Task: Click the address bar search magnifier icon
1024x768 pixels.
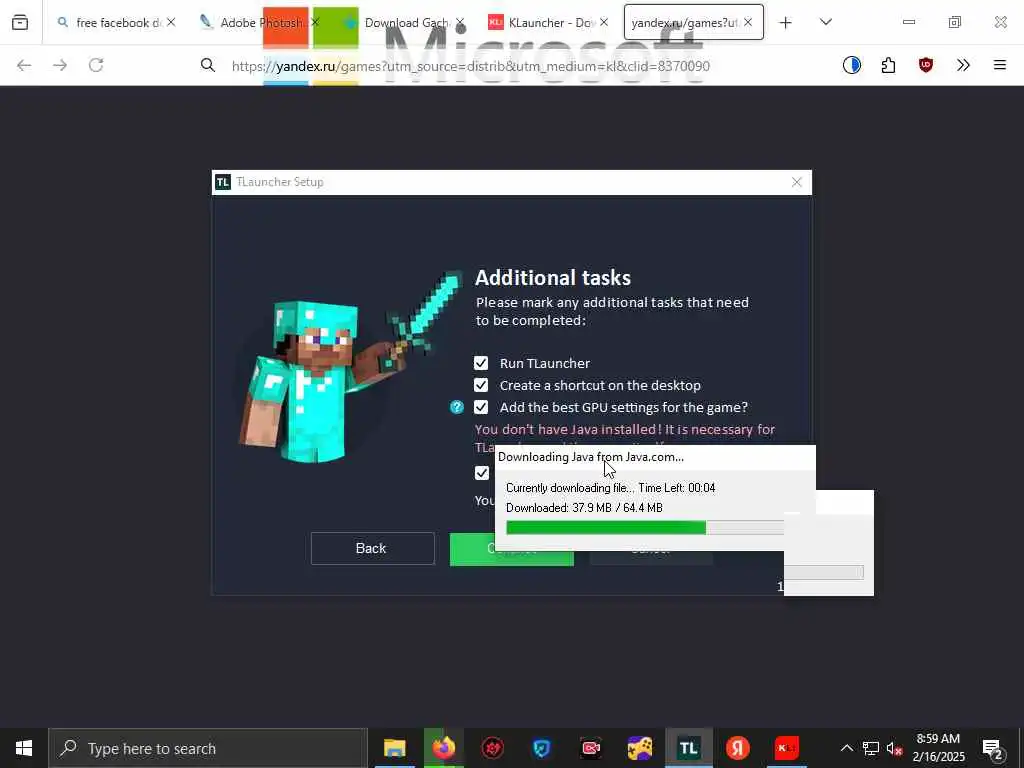Action: tap(208, 65)
